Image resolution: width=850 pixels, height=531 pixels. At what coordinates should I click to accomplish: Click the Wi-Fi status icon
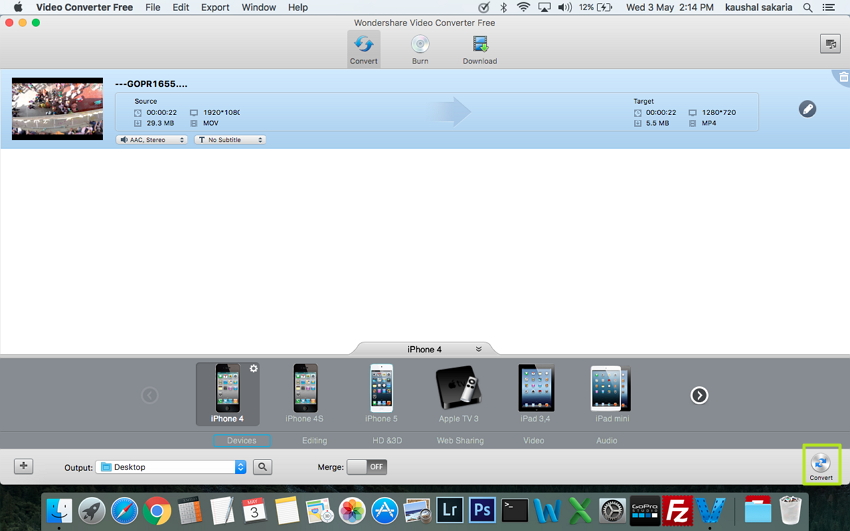(x=523, y=8)
